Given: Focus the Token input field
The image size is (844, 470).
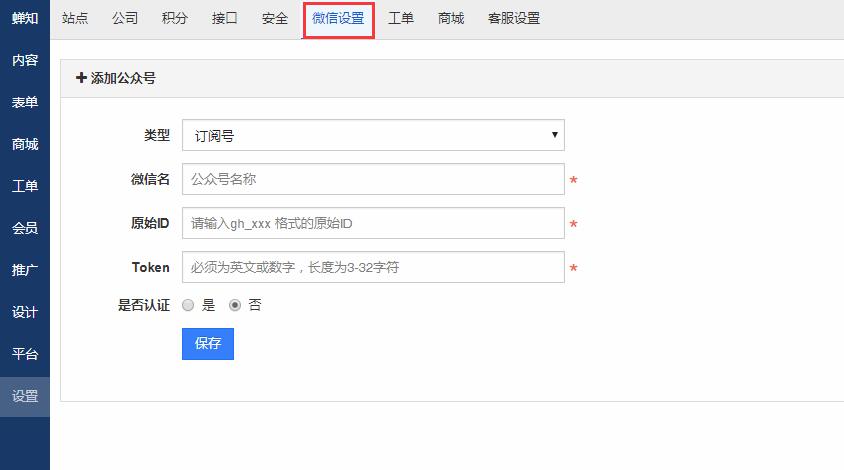Looking at the screenshot, I should click(x=373, y=267).
